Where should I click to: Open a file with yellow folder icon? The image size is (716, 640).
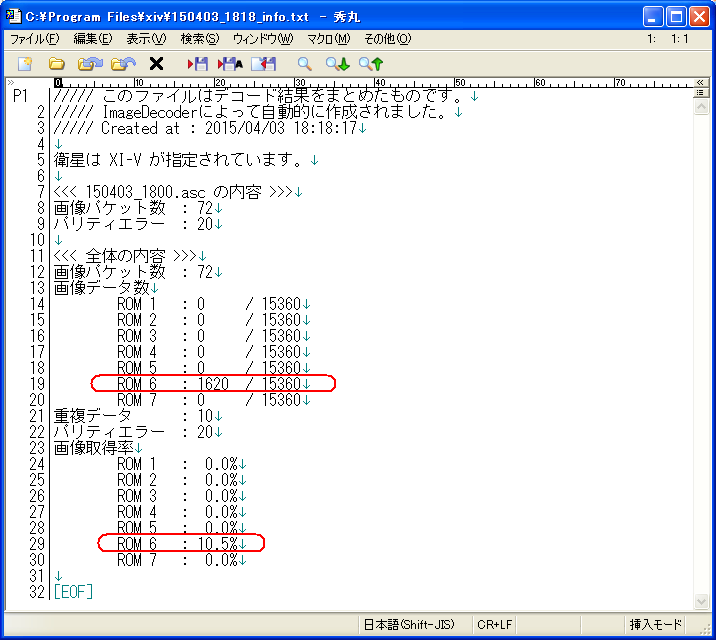57,64
